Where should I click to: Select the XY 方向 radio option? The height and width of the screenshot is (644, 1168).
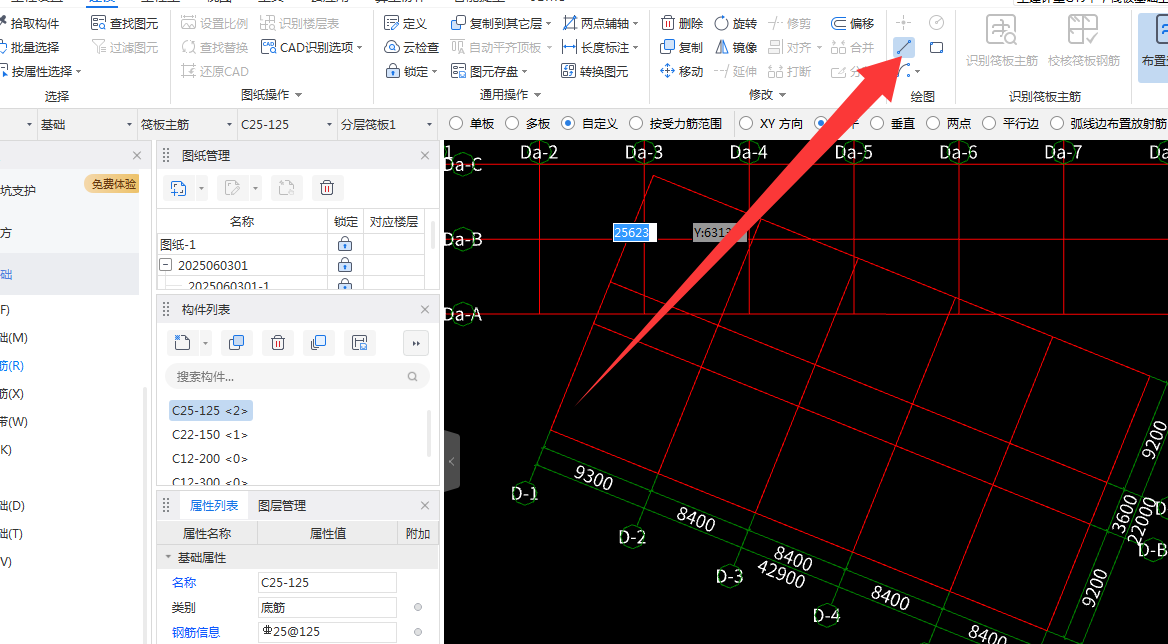[x=746, y=124]
